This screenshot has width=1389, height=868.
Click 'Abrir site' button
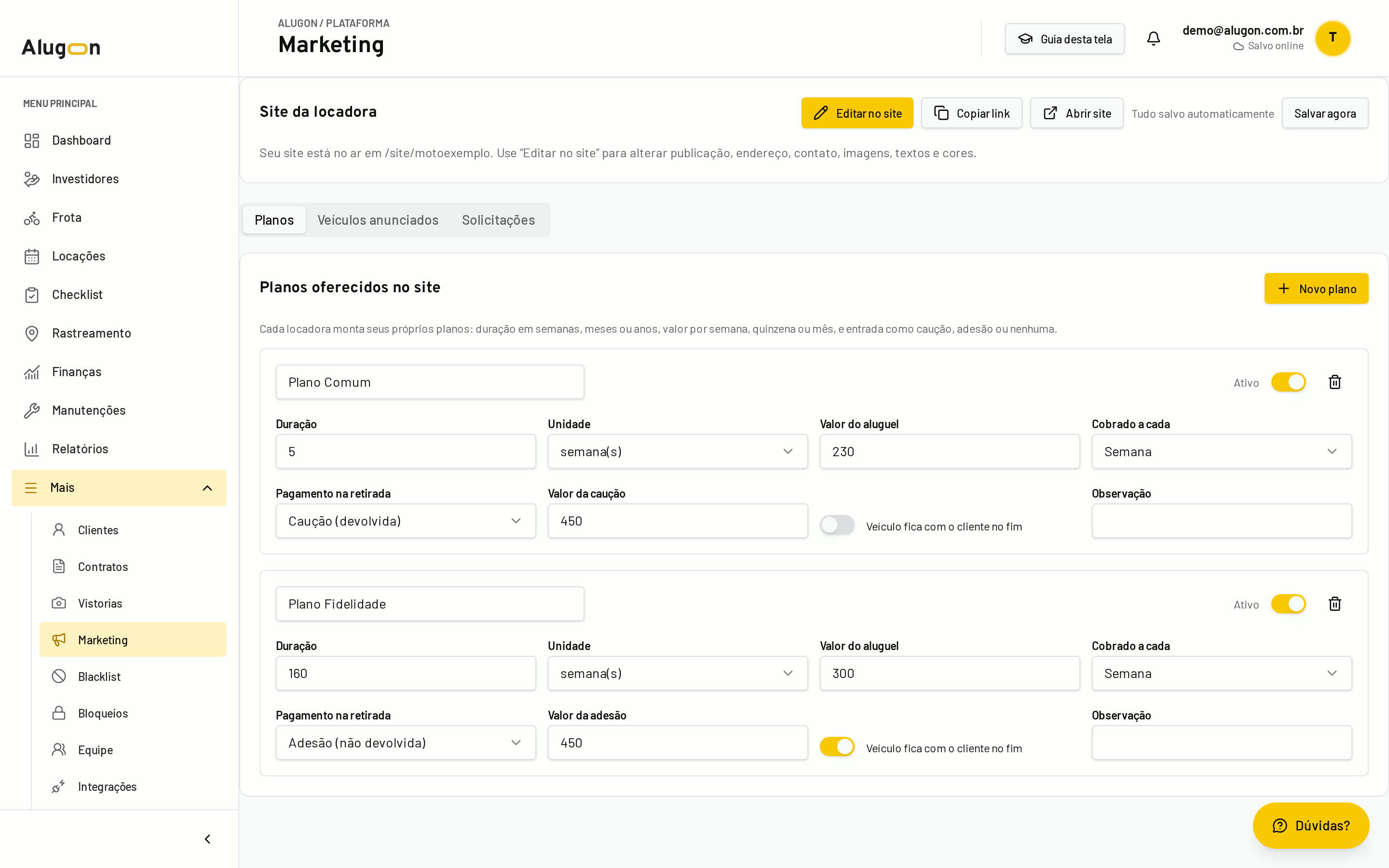point(1076,113)
